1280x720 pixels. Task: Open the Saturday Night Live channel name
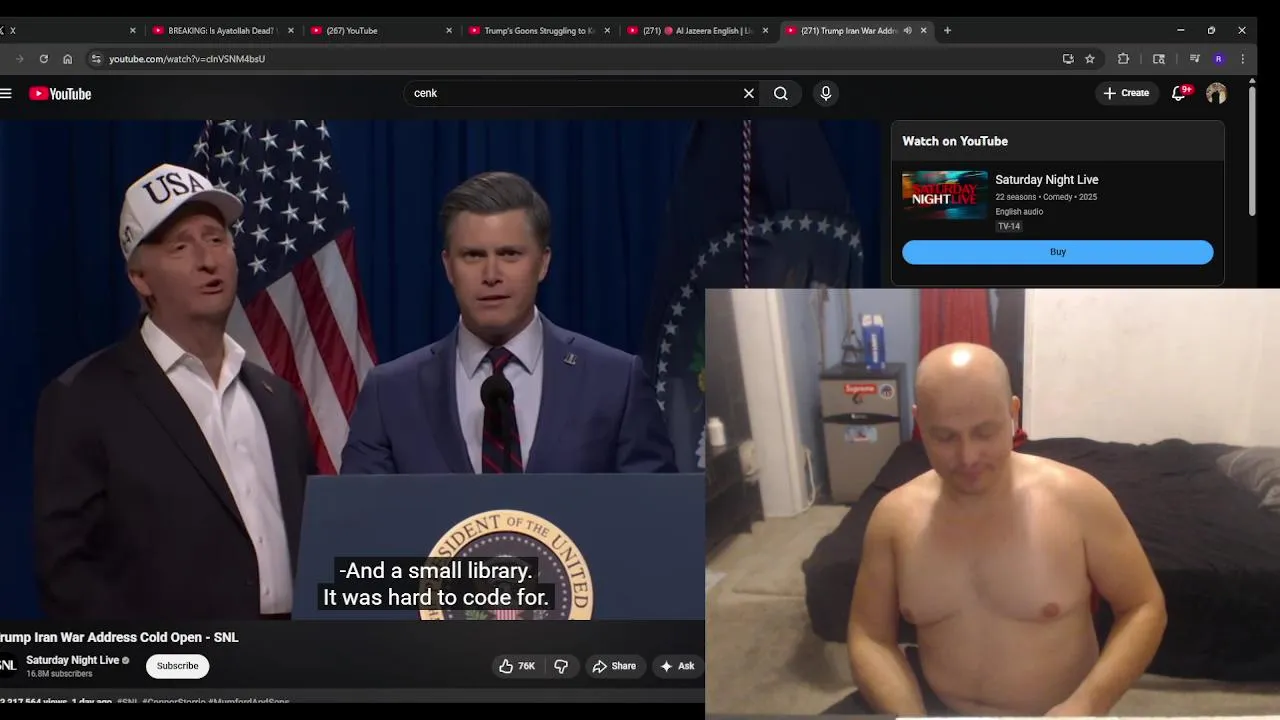tap(72, 660)
